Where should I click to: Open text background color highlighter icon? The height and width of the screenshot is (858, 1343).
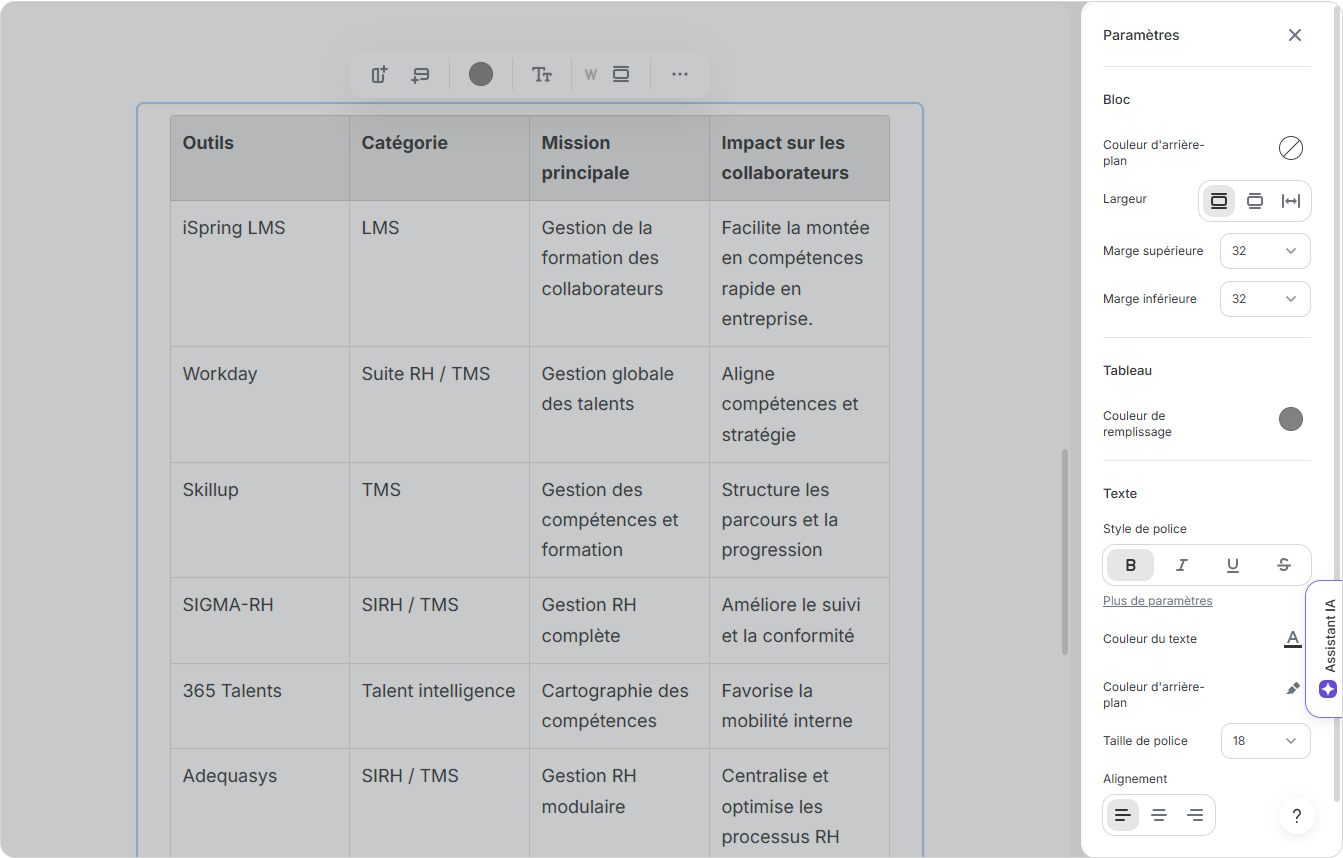(1292, 688)
